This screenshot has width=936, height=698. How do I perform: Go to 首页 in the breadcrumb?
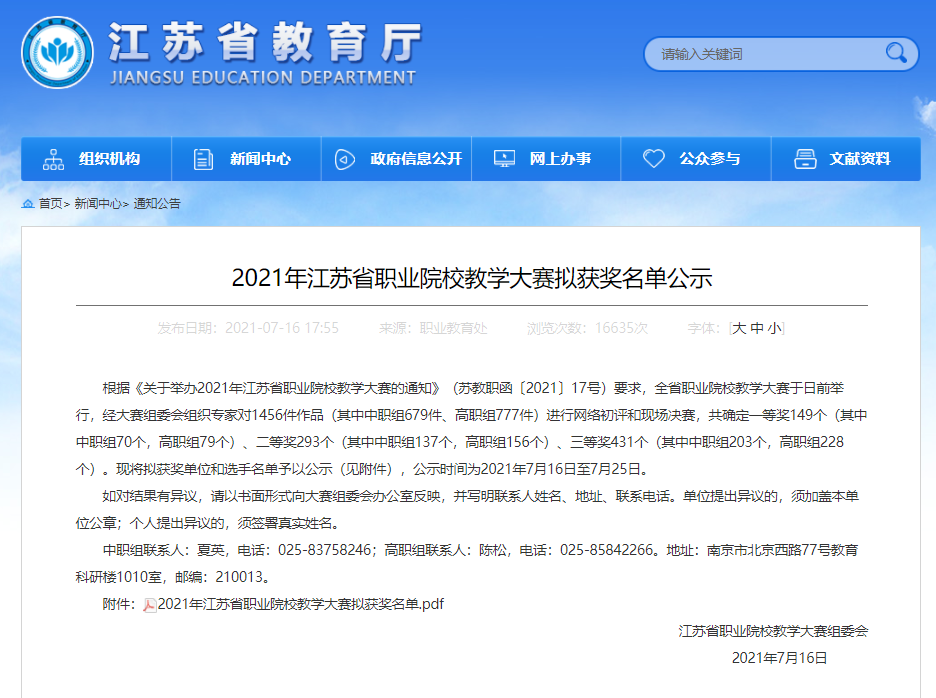click(50, 204)
